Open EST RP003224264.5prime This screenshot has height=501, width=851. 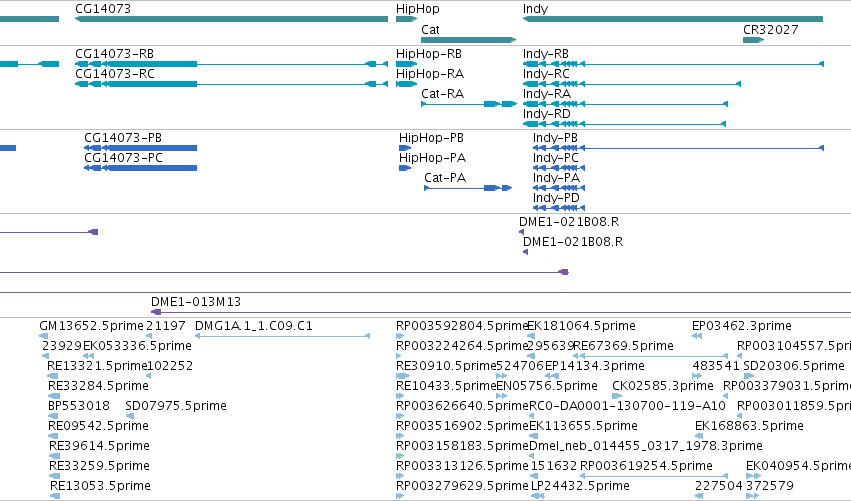click(462, 346)
